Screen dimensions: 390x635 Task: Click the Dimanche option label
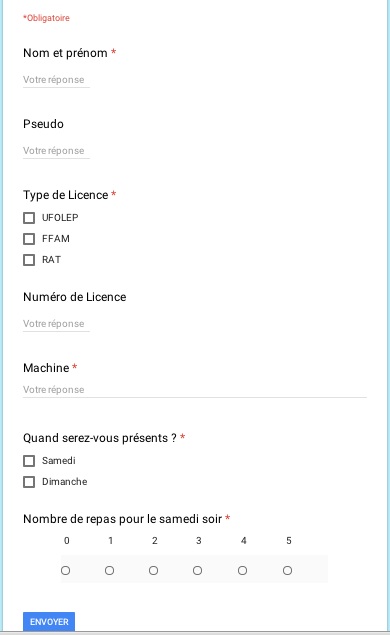(64, 482)
